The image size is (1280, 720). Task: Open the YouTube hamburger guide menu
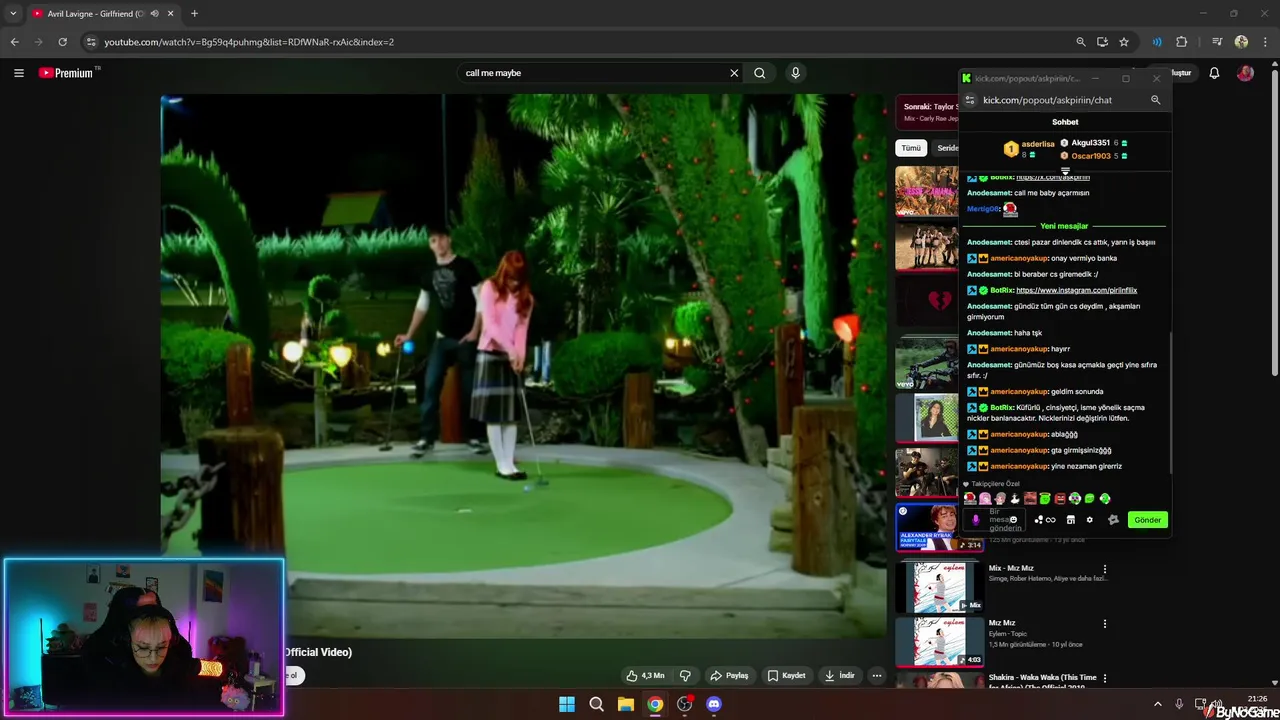[x=18, y=73]
